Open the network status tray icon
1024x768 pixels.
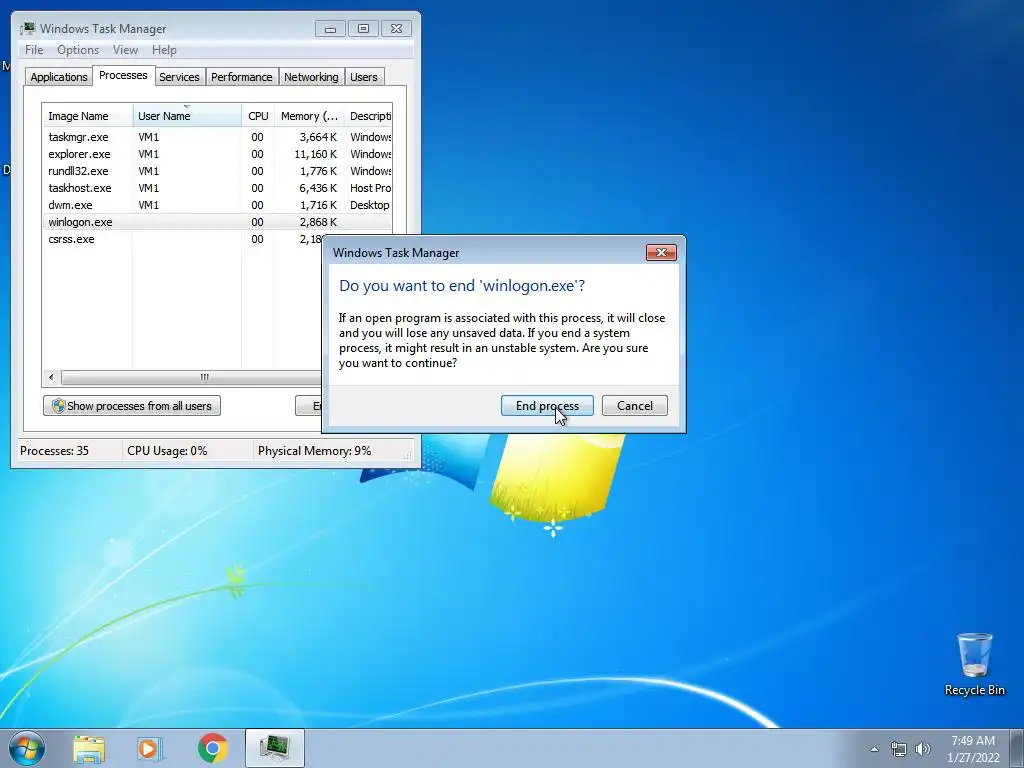[x=899, y=749]
